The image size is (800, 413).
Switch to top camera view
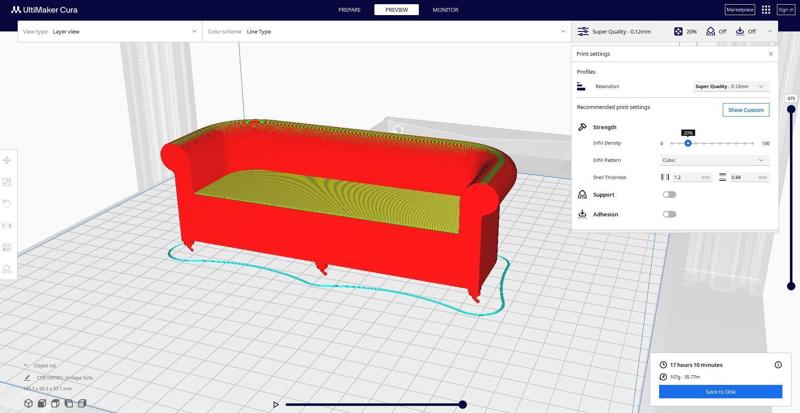pos(55,403)
